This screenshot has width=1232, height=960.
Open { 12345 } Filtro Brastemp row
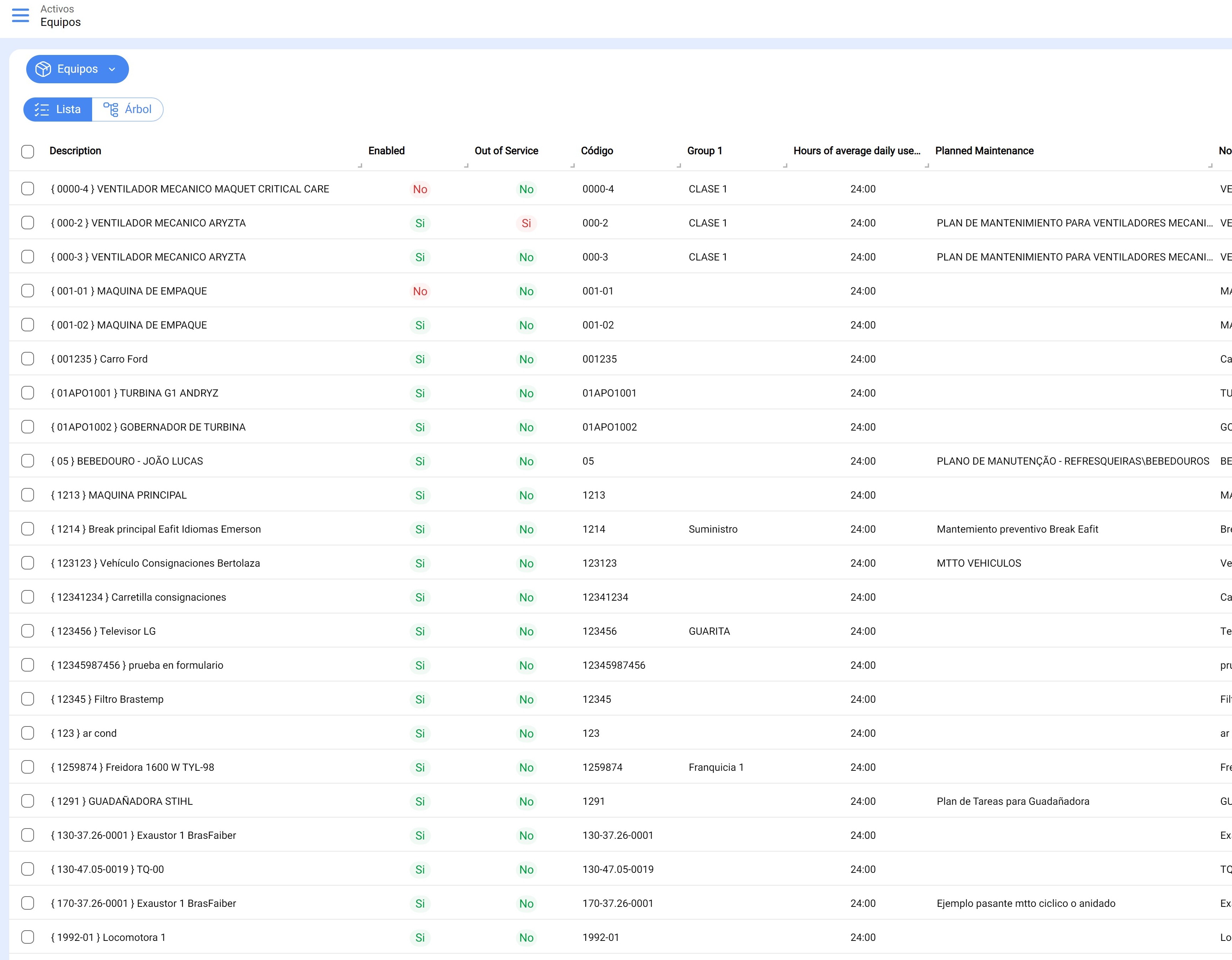click(x=107, y=699)
